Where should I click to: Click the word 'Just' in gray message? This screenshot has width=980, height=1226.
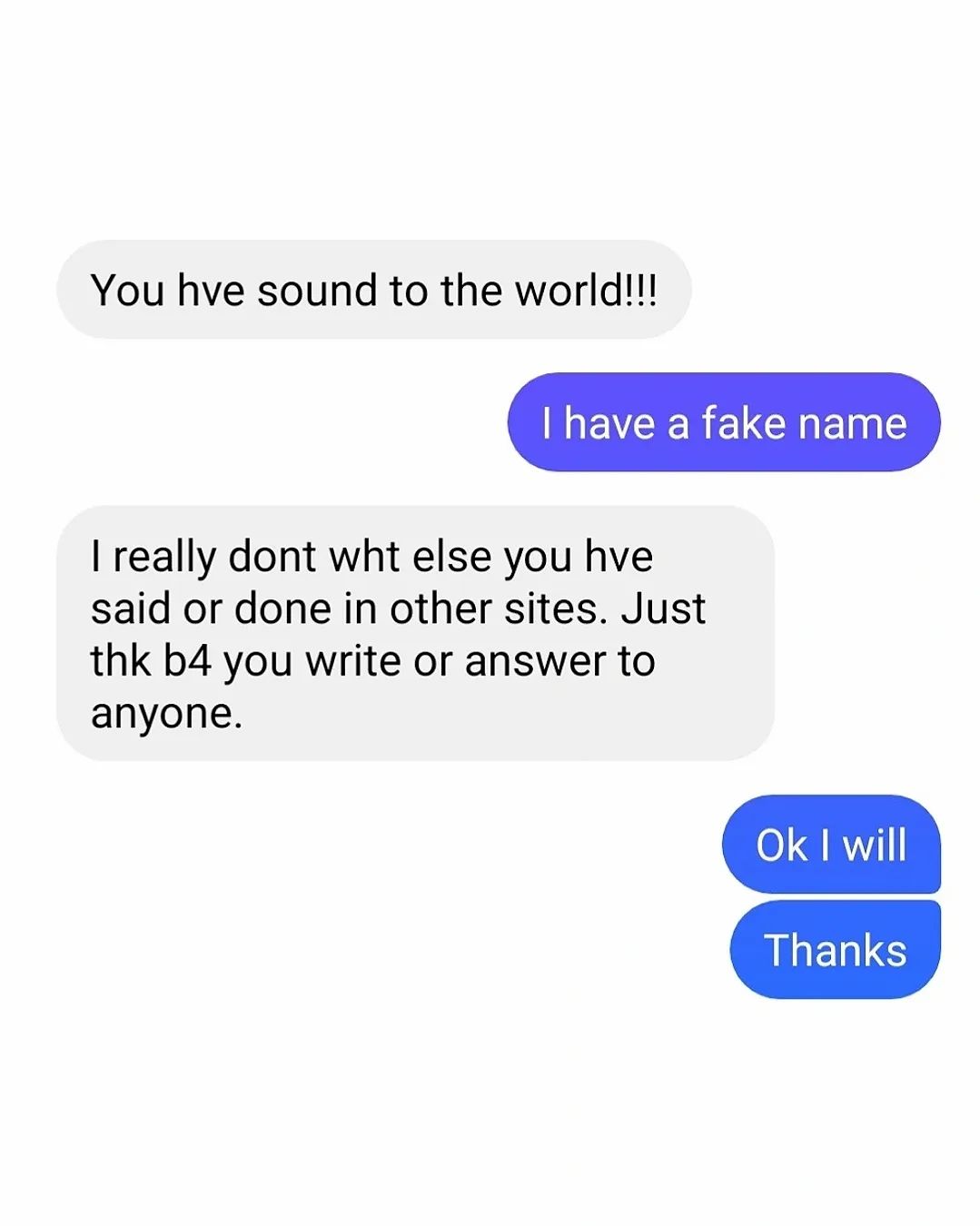[663, 608]
